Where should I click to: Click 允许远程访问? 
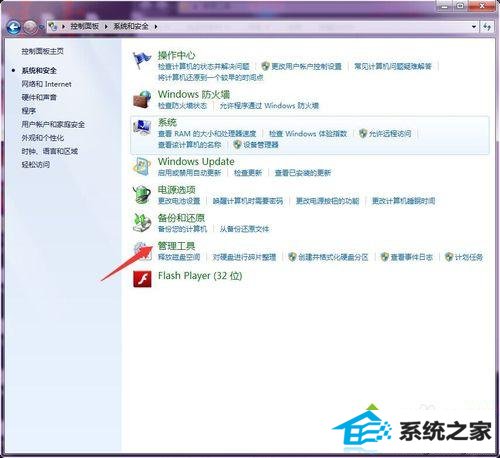coord(390,134)
